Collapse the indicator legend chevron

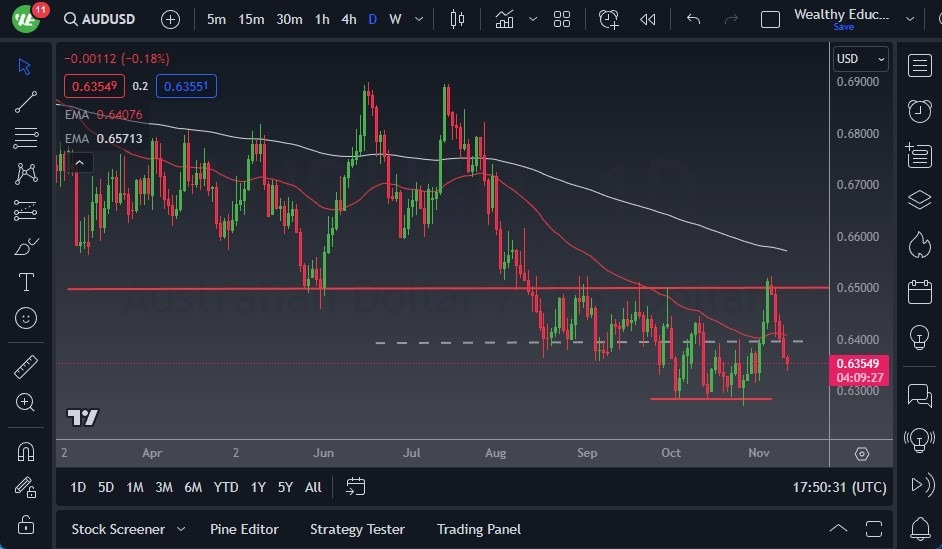pos(79,162)
